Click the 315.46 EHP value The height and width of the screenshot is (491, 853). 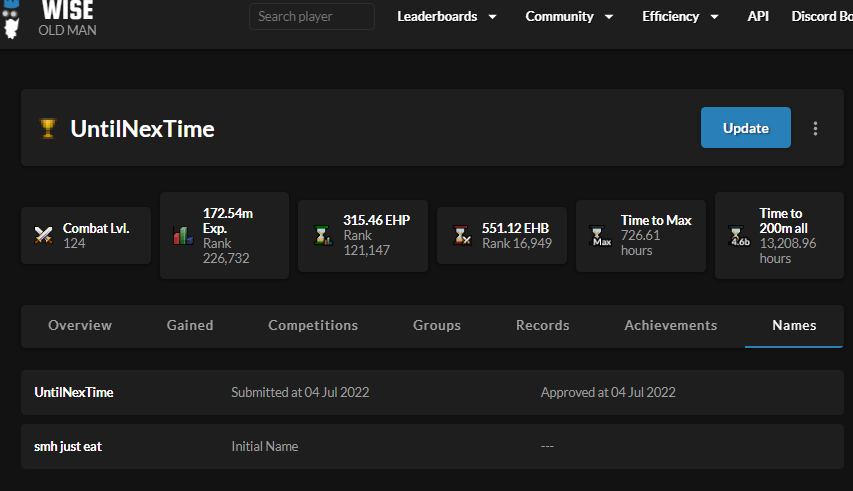point(376,220)
